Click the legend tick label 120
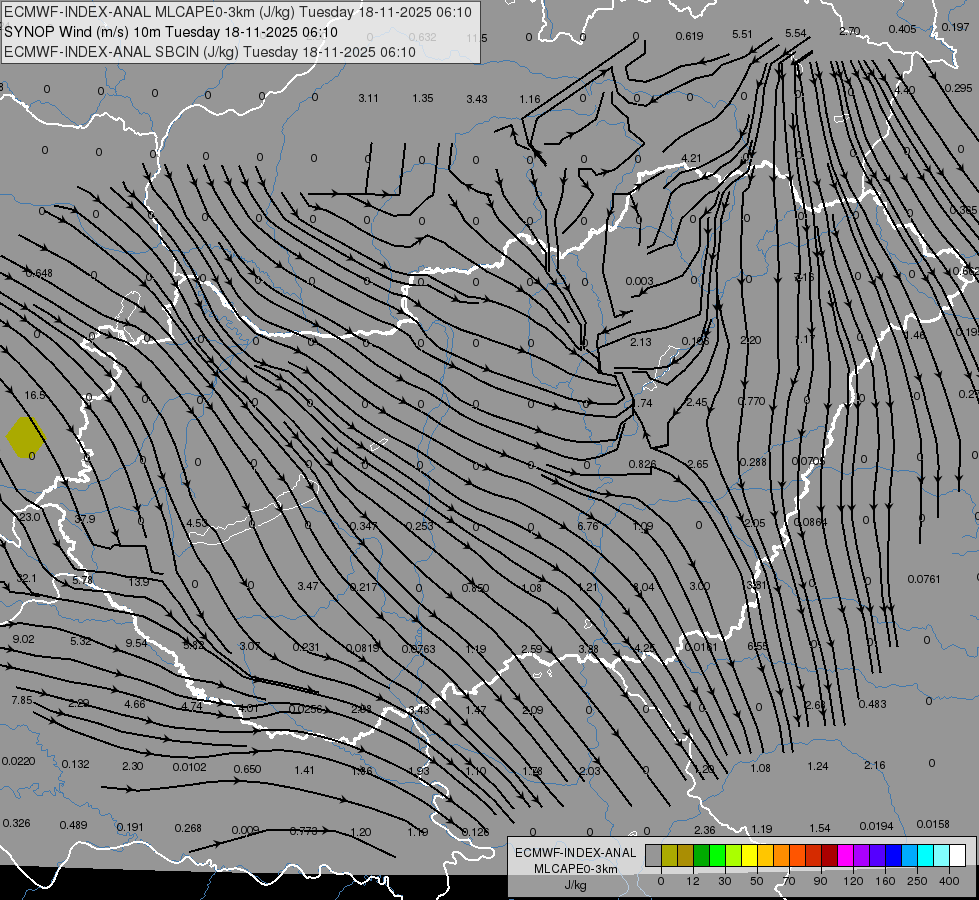Screen dimensions: 979x900 (853, 881)
